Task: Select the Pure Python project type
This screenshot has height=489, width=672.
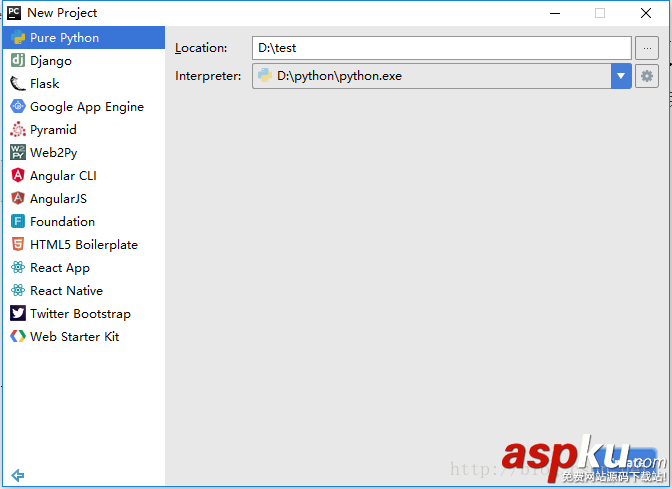Action: (x=84, y=38)
